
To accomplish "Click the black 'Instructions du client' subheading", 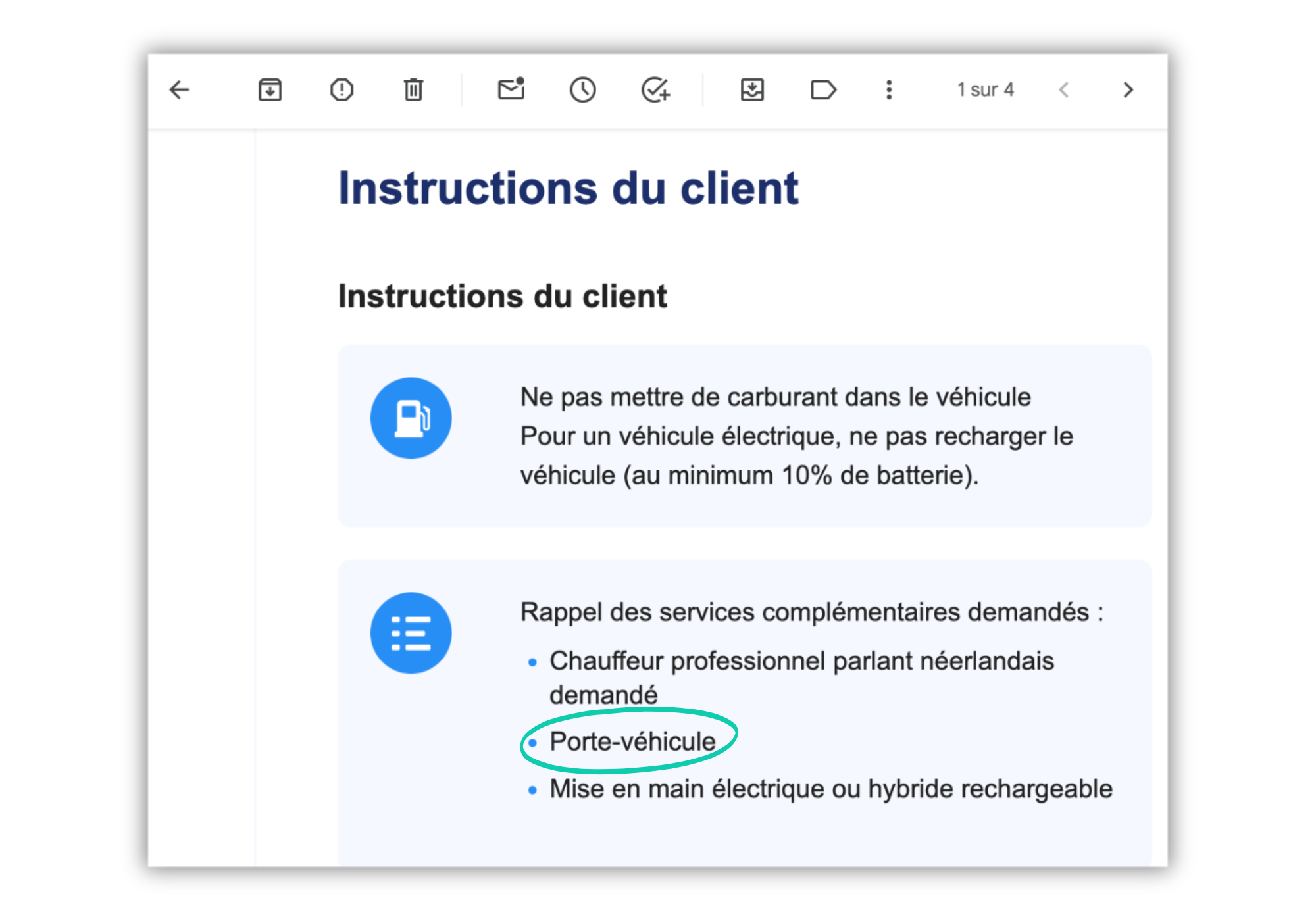I will 502,296.
